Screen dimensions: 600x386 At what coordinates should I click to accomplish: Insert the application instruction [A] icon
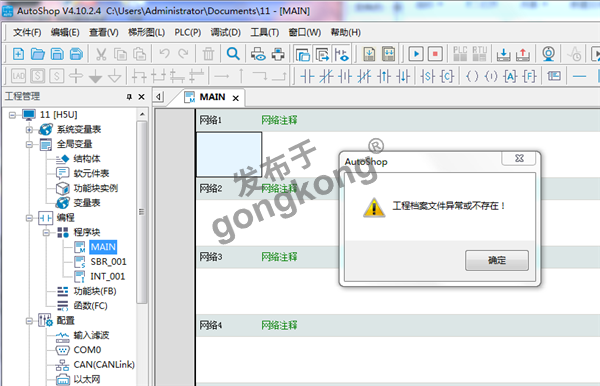point(510,76)
